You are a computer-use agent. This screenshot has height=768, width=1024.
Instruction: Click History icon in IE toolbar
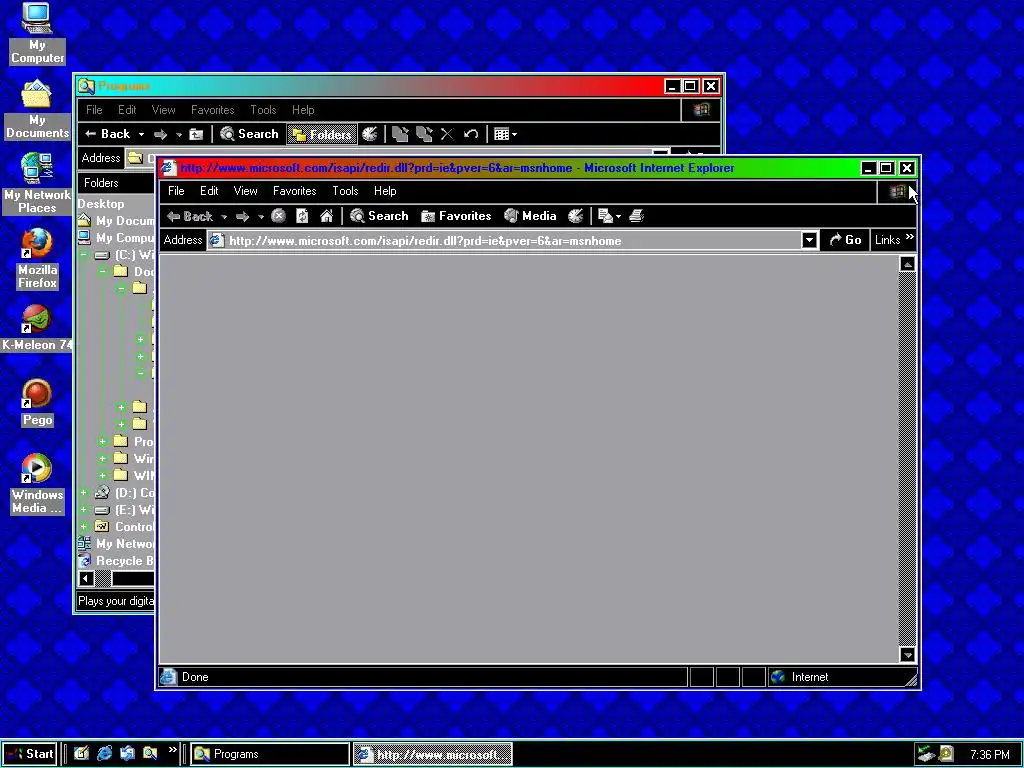point(575,216)
